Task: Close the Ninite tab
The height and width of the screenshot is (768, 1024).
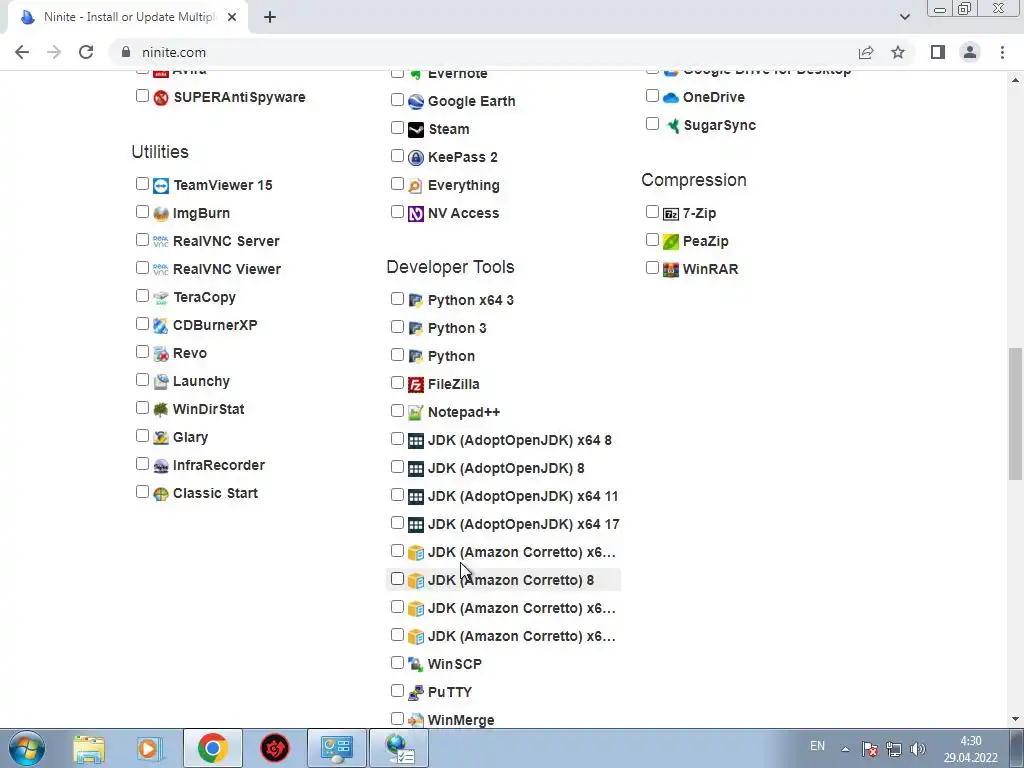Action: [232, 17]
